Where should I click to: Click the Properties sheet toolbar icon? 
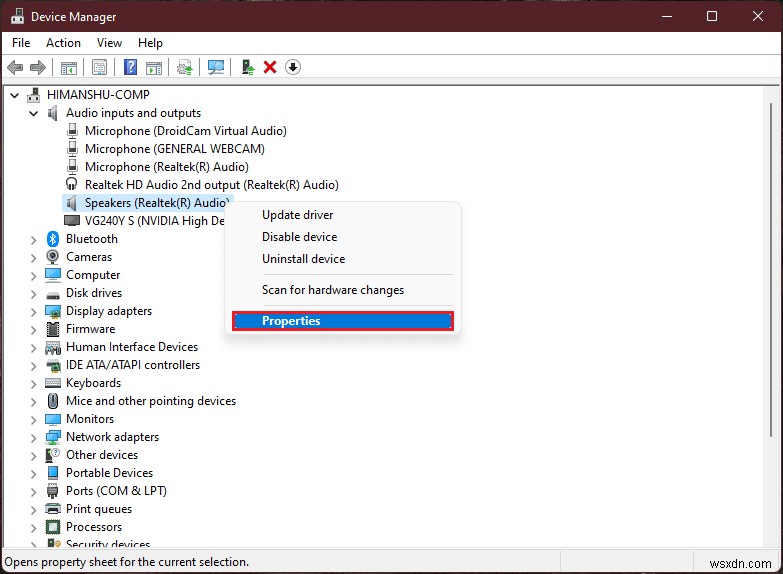click(99, 67)
